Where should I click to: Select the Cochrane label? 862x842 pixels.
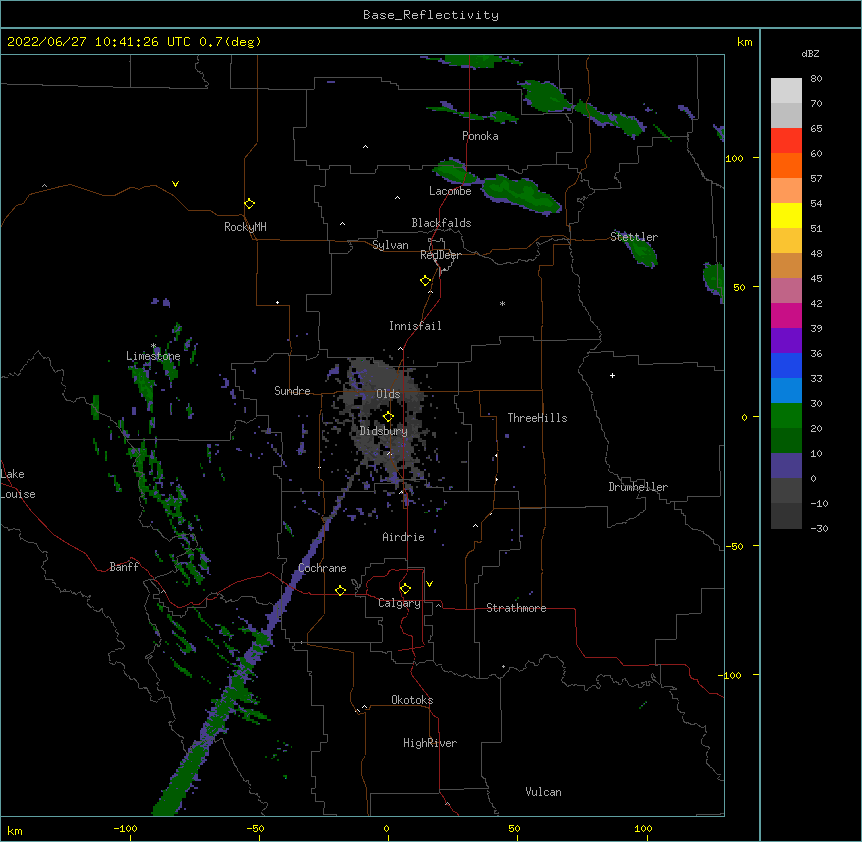(322, 568)
